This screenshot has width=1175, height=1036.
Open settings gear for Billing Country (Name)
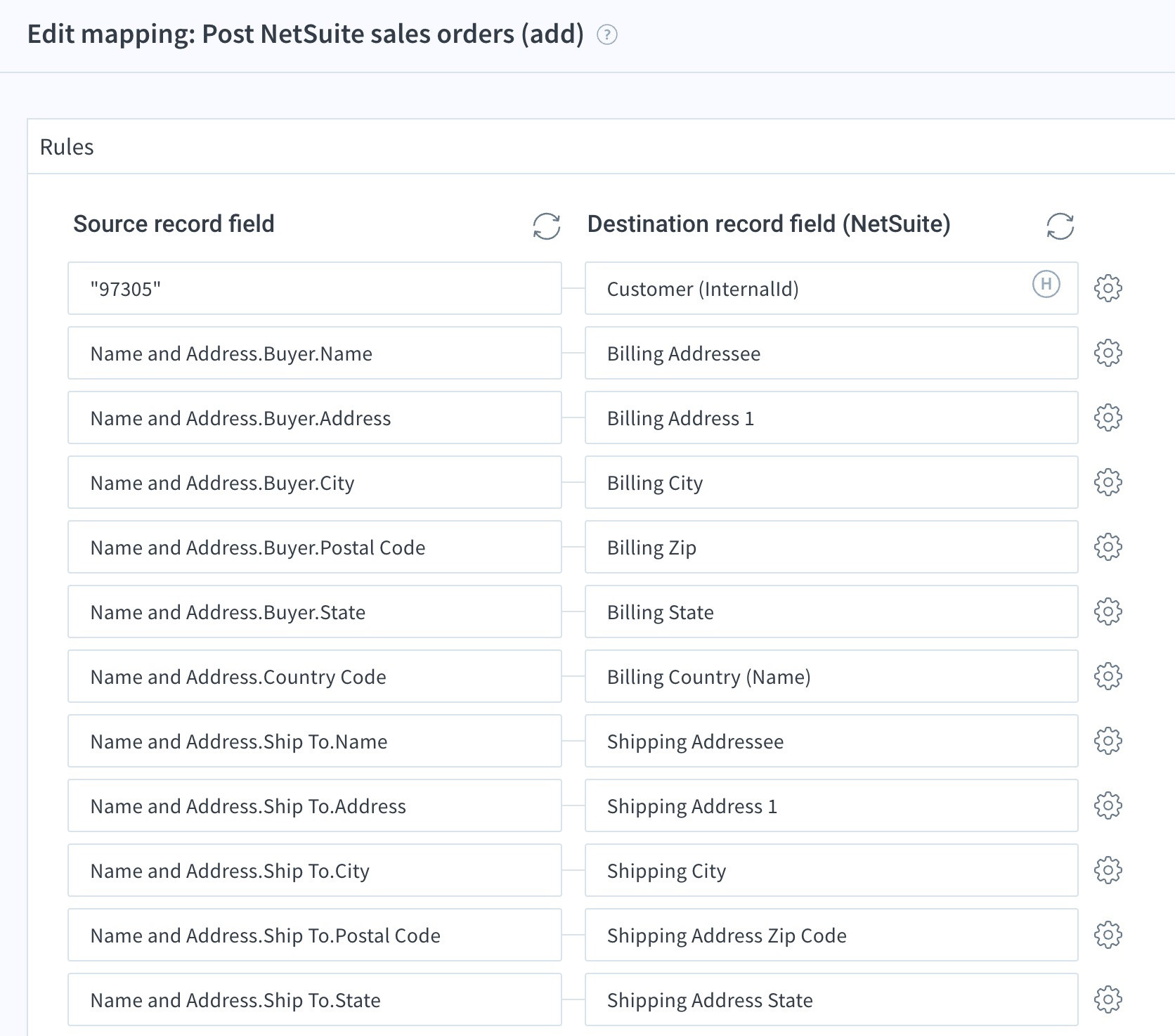pos(1108,676)
